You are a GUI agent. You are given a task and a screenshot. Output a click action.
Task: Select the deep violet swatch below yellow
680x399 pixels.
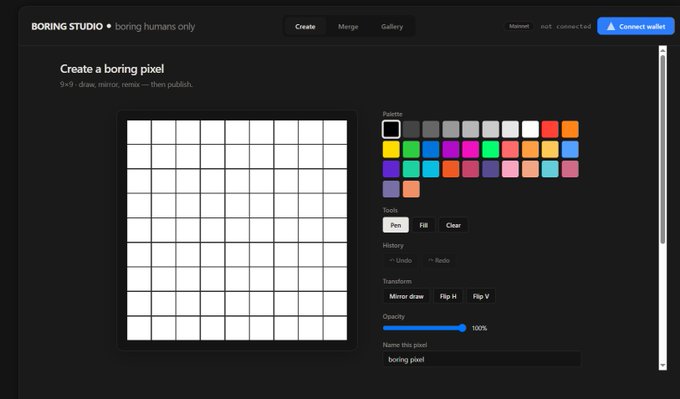click(391, 169)
